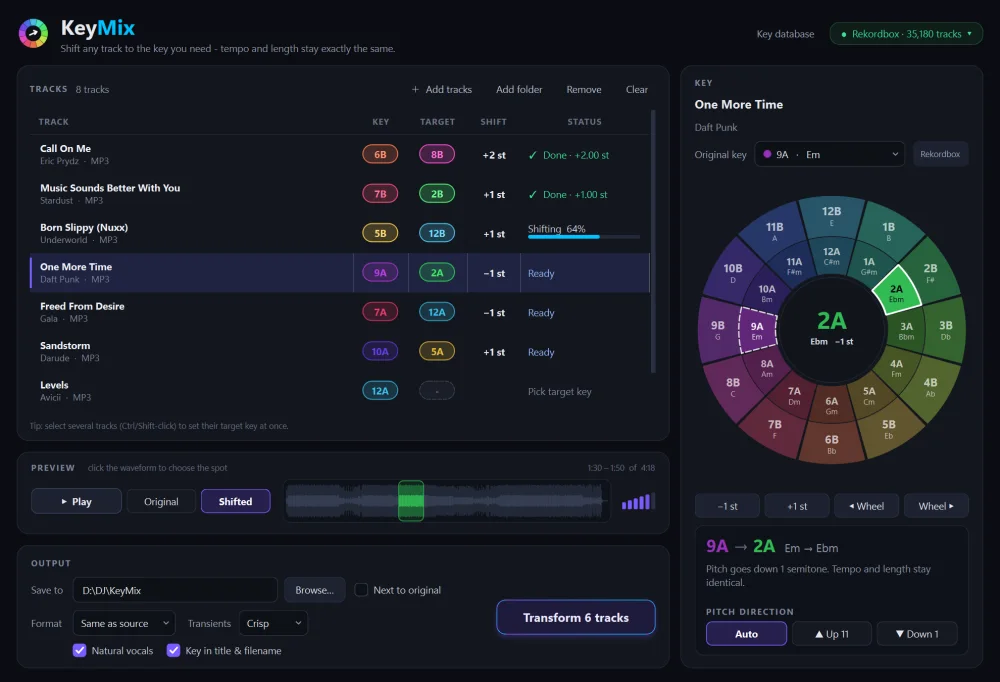The height and width of the screenshot is (682, 1000).
Task: Click the Add tracks option
Action: pyautogui.click(x=442, y=89)
